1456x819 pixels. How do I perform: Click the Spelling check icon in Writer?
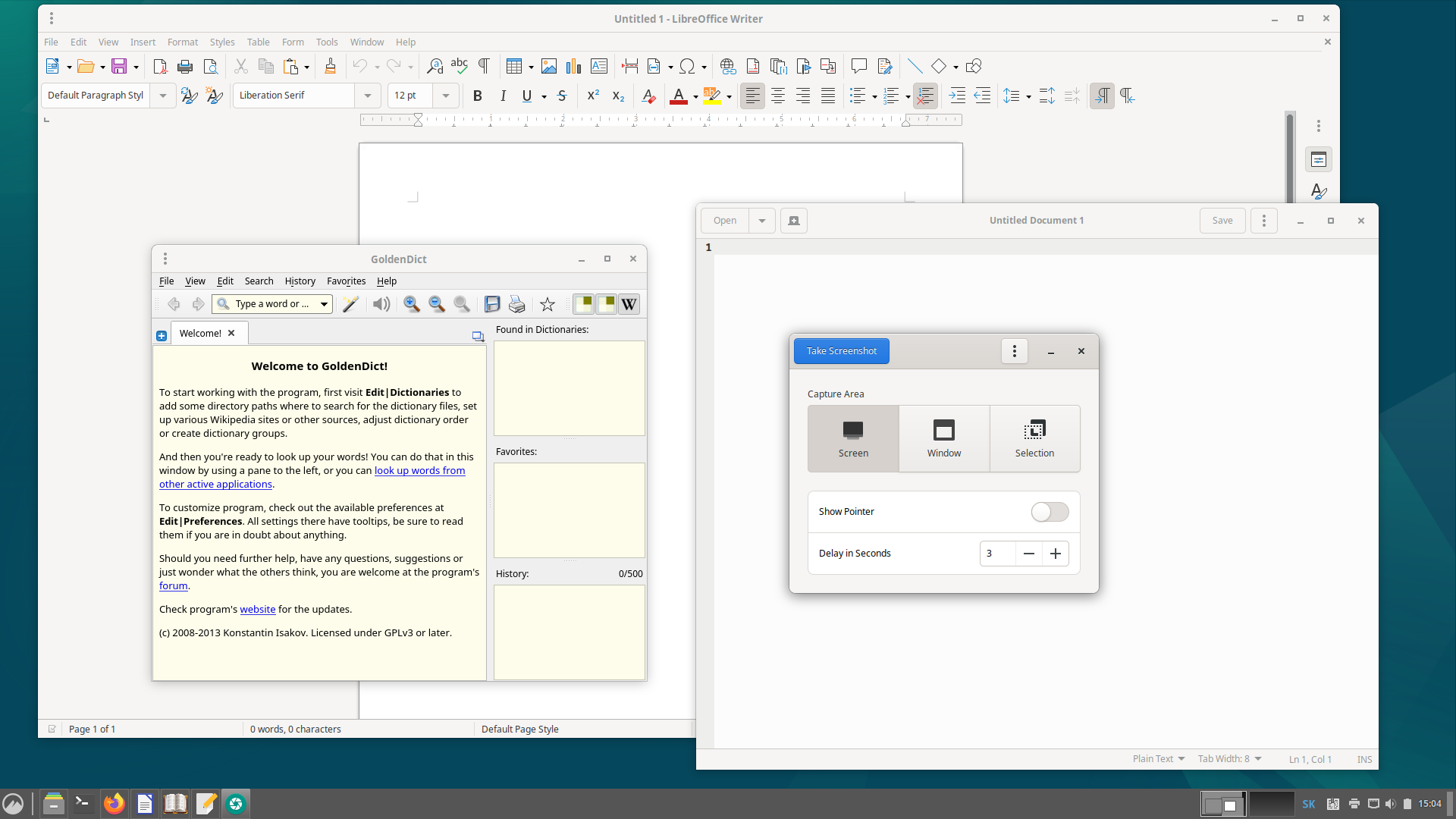[x=460, y=67]
